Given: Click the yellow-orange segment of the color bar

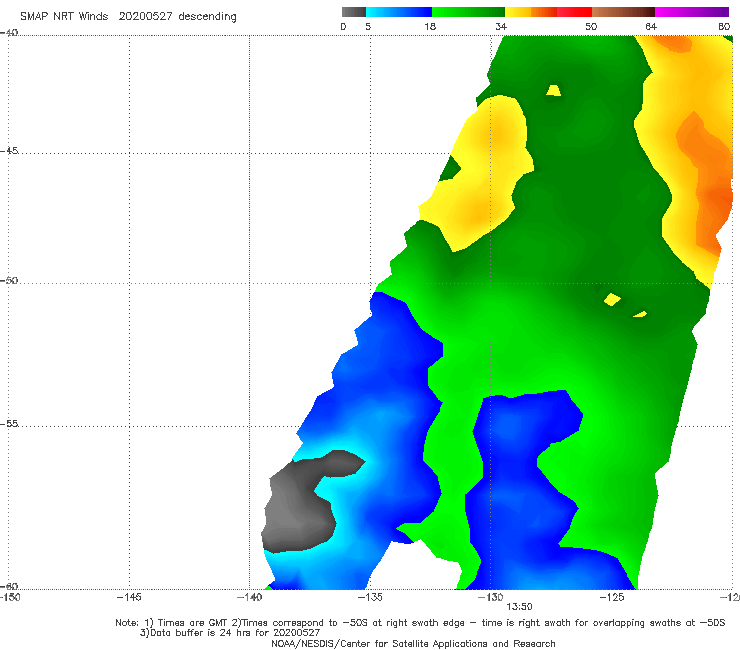Looking at the screenshot, I should (530, 12).
